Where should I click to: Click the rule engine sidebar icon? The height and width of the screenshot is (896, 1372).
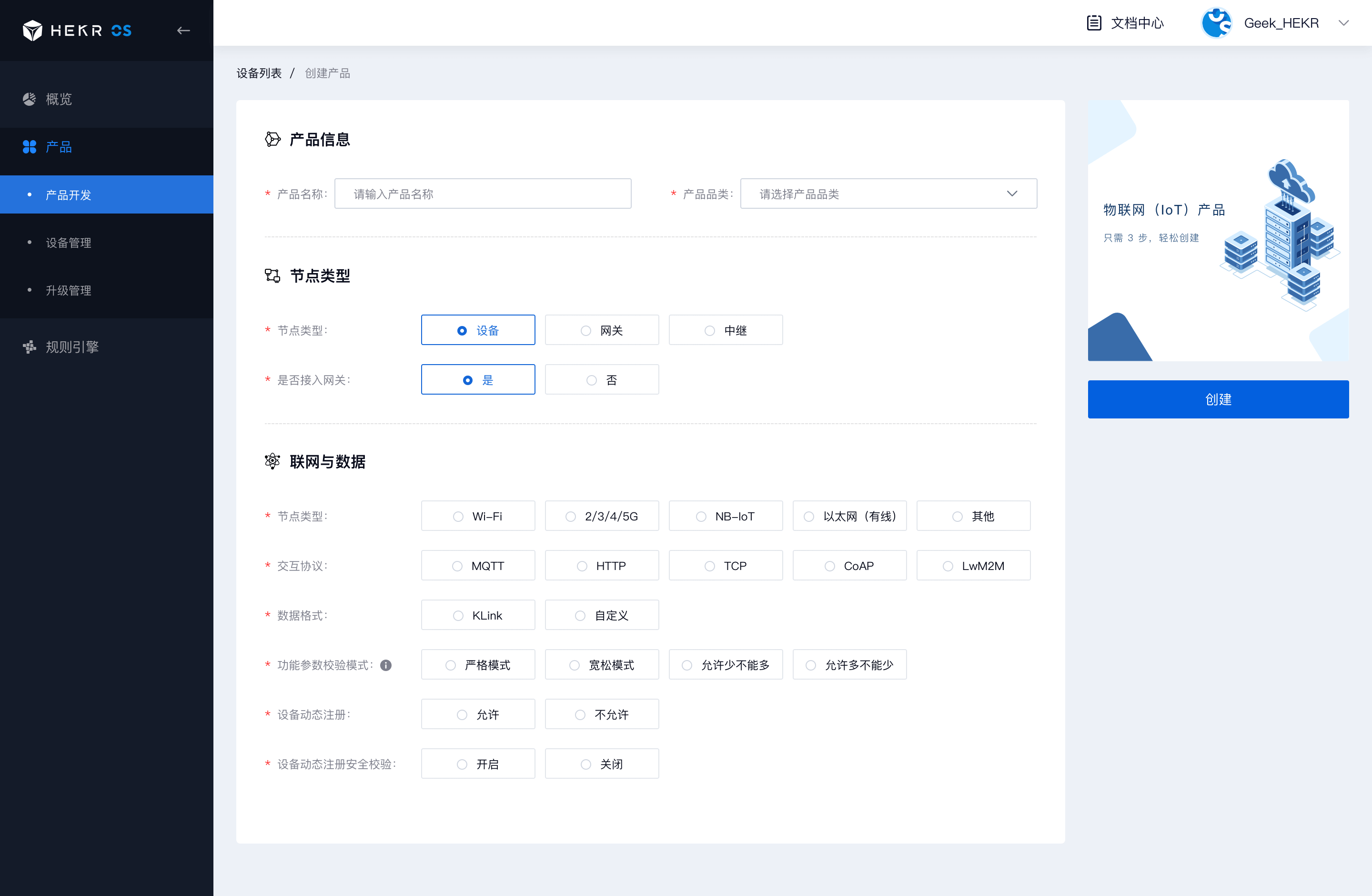point(29,346)
